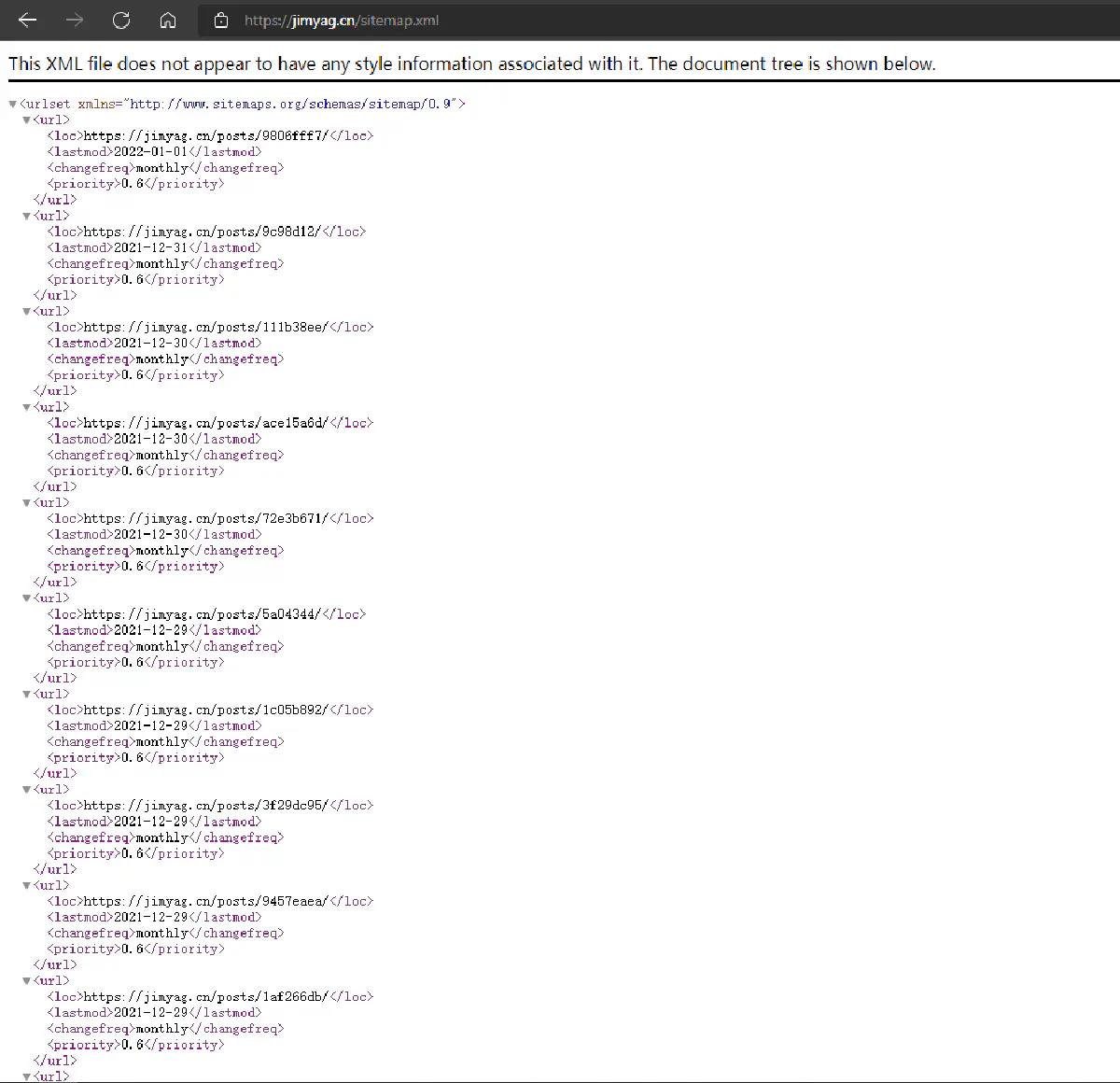Click the browser forward arrow
1120x1083 pixels.
pos(75,20)
